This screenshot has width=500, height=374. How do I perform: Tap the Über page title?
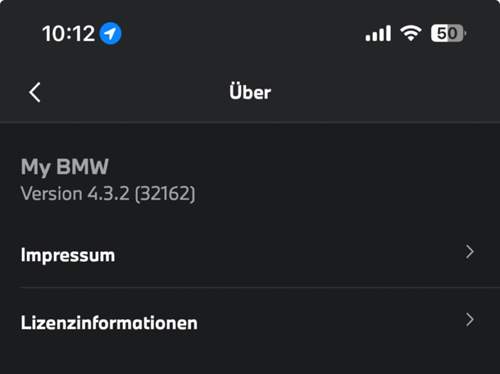tap(250, 92)
